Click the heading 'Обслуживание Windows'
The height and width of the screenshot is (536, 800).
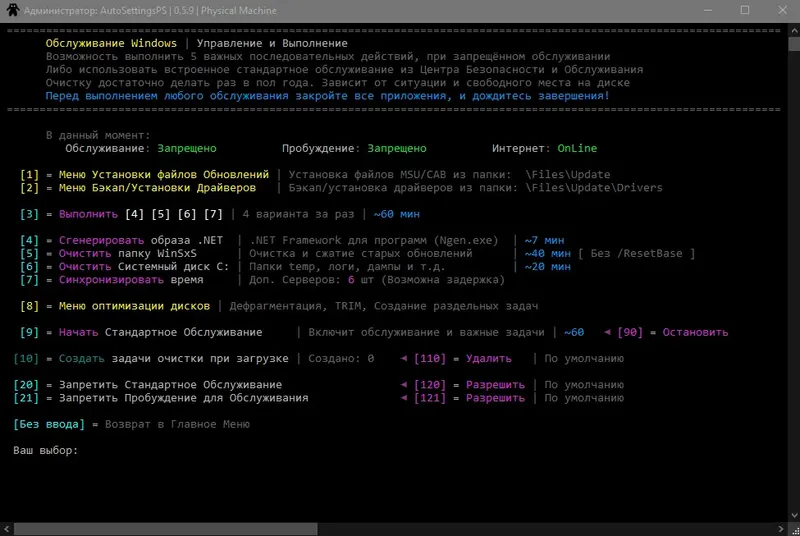pyautogui.click(x=111, y=43)
